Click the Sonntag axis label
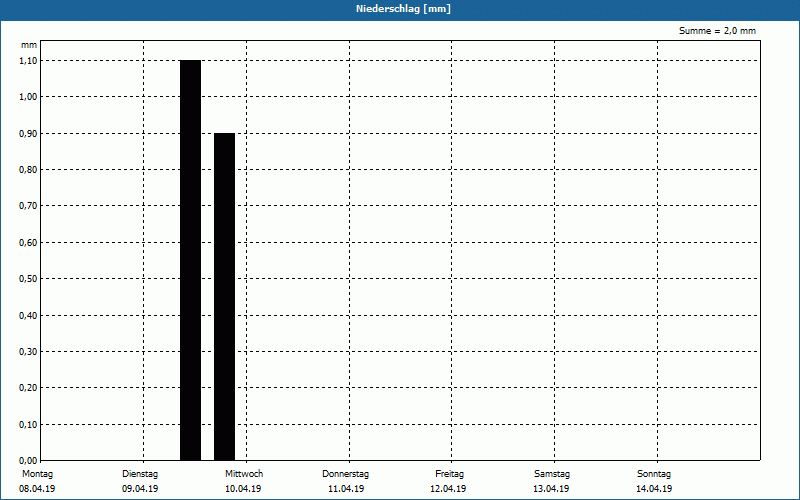The height and width of the screenshot is (500, 800). tap(654, 474)
